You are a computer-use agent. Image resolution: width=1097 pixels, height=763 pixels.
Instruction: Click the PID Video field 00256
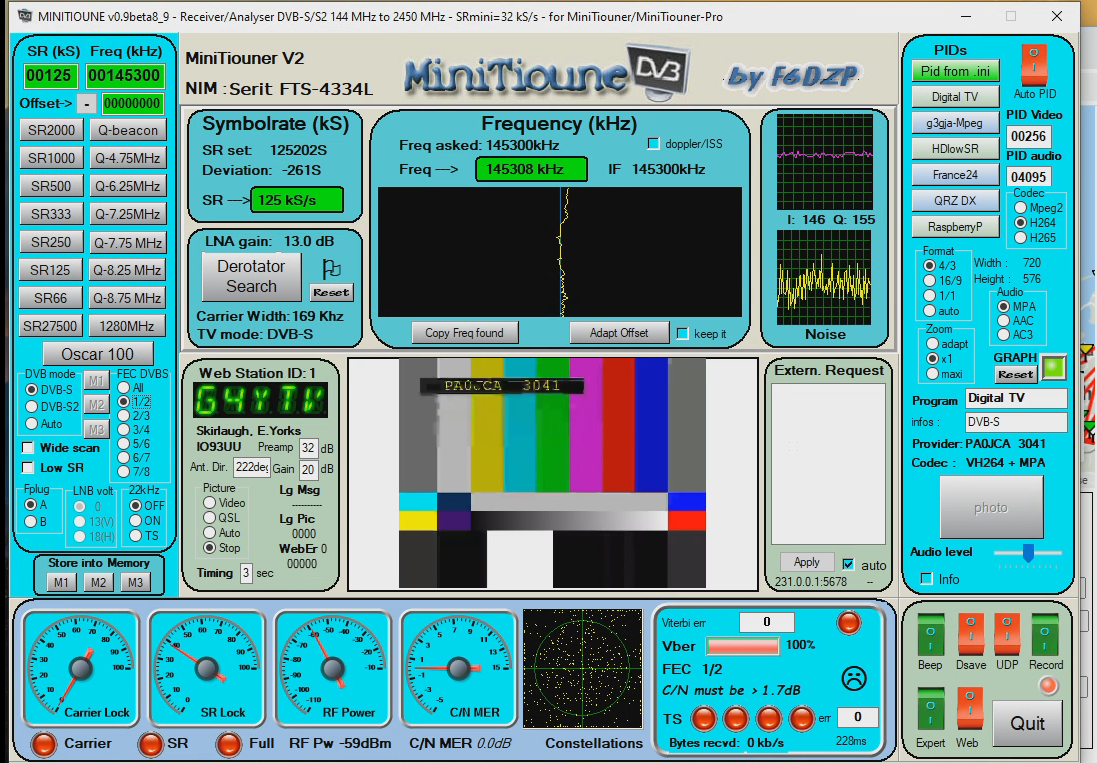pyautogui.click(x=1028, y=136)
